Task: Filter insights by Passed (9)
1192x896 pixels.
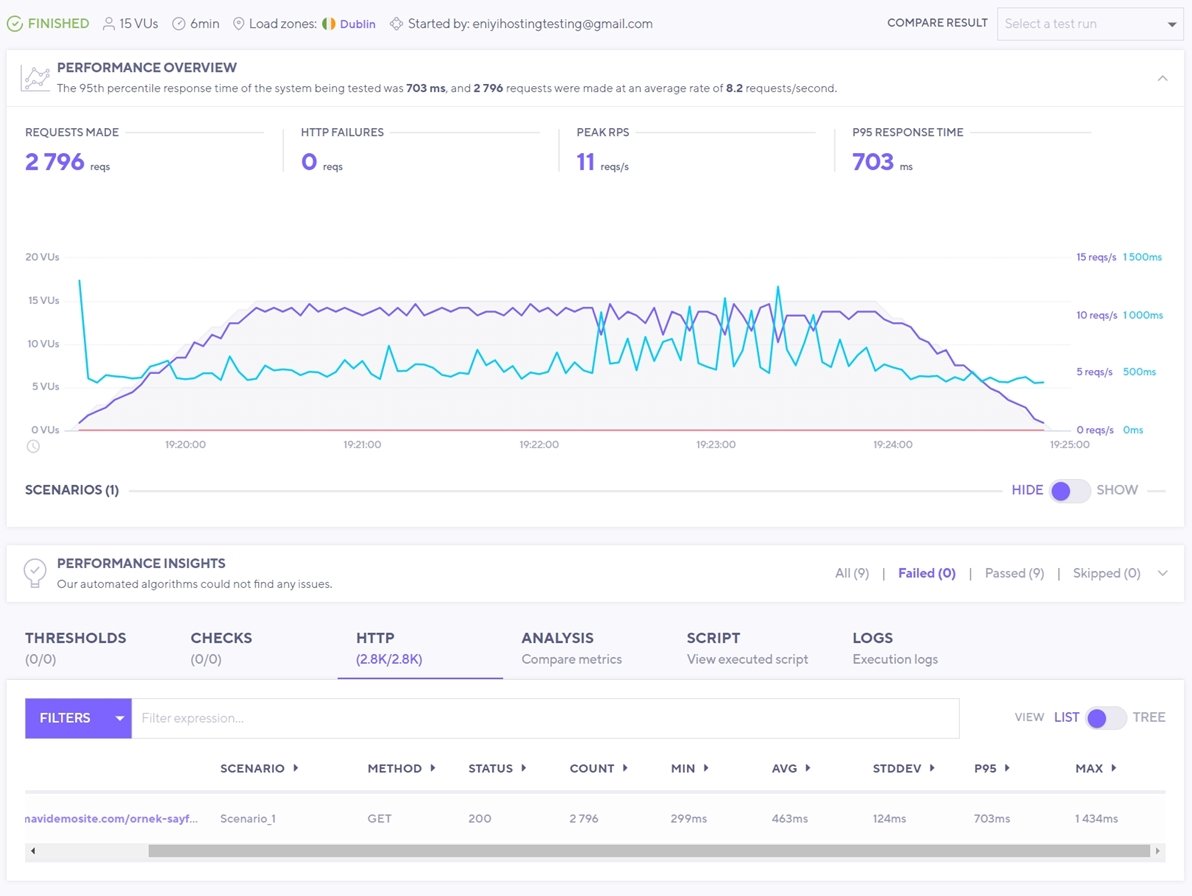Action: (1015, 573)
